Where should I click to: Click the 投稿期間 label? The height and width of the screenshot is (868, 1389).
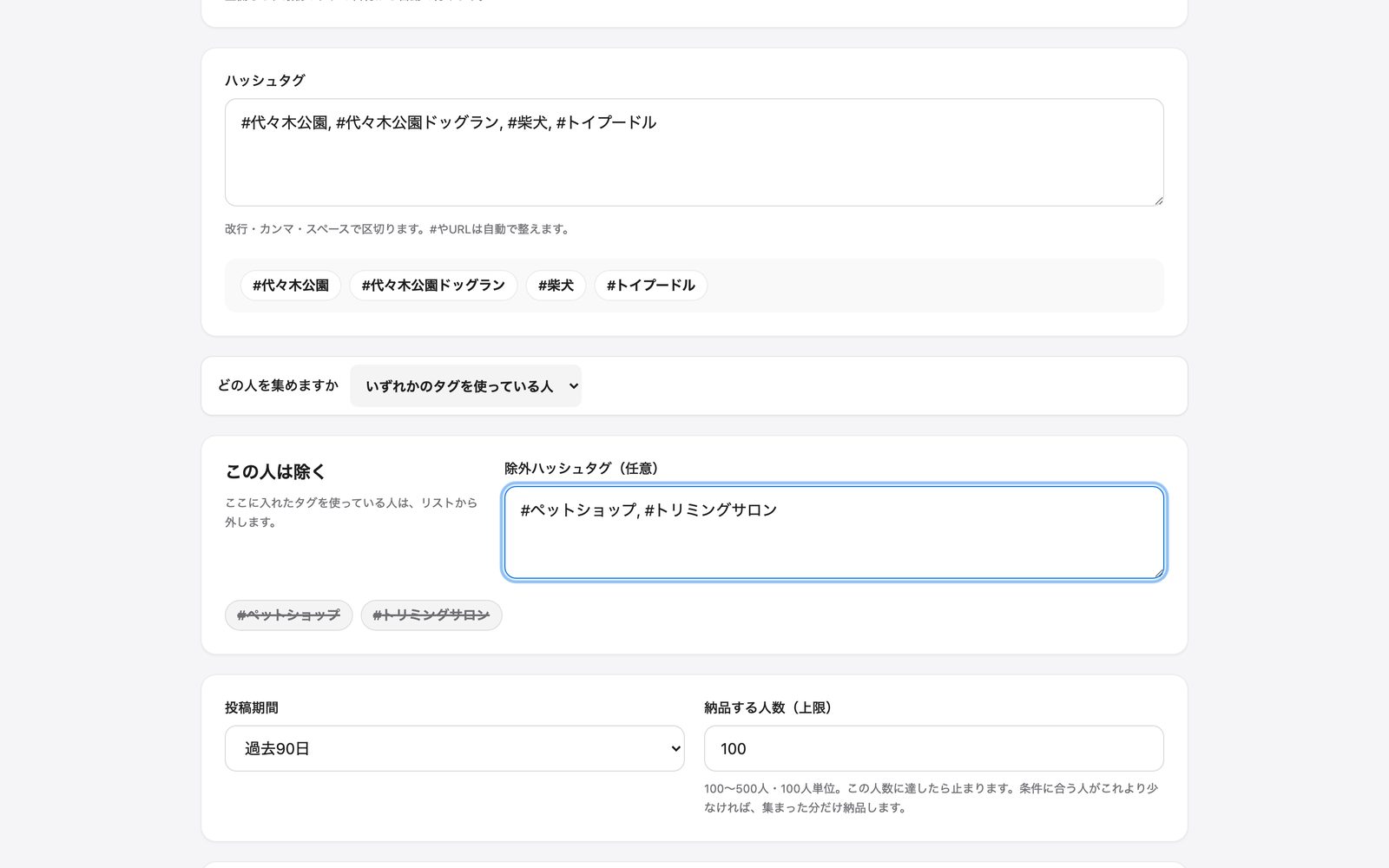click(x=252, y=708)
